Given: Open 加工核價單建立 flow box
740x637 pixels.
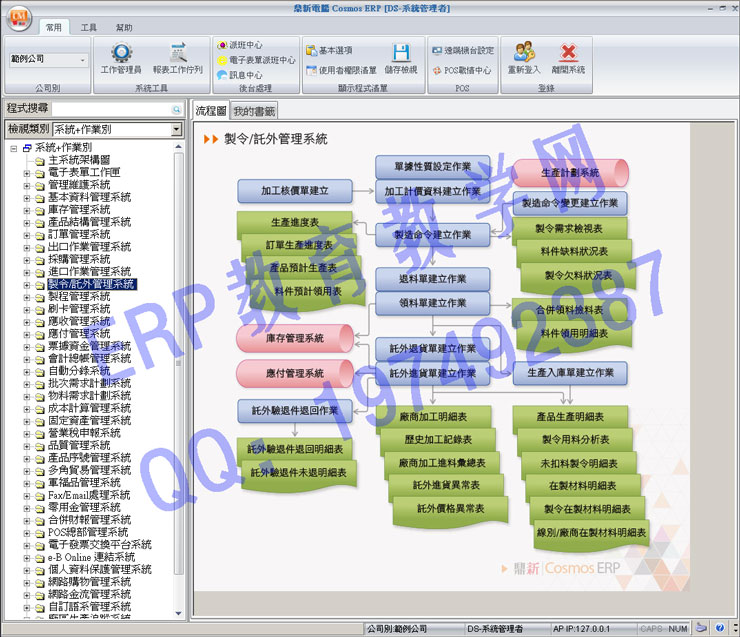Looking at the screenshot, I should coord(295,191).
